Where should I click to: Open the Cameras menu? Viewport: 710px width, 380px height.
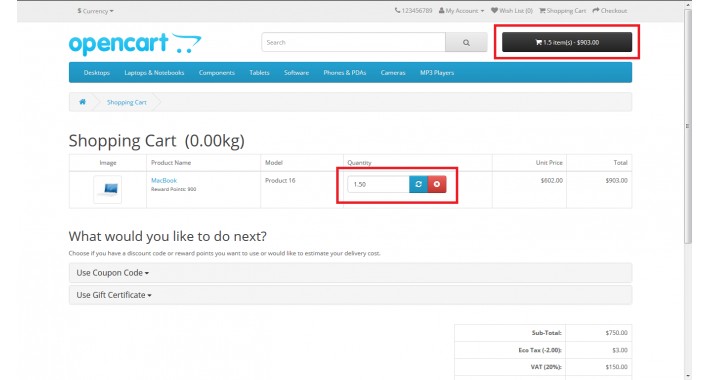point(393,72)
